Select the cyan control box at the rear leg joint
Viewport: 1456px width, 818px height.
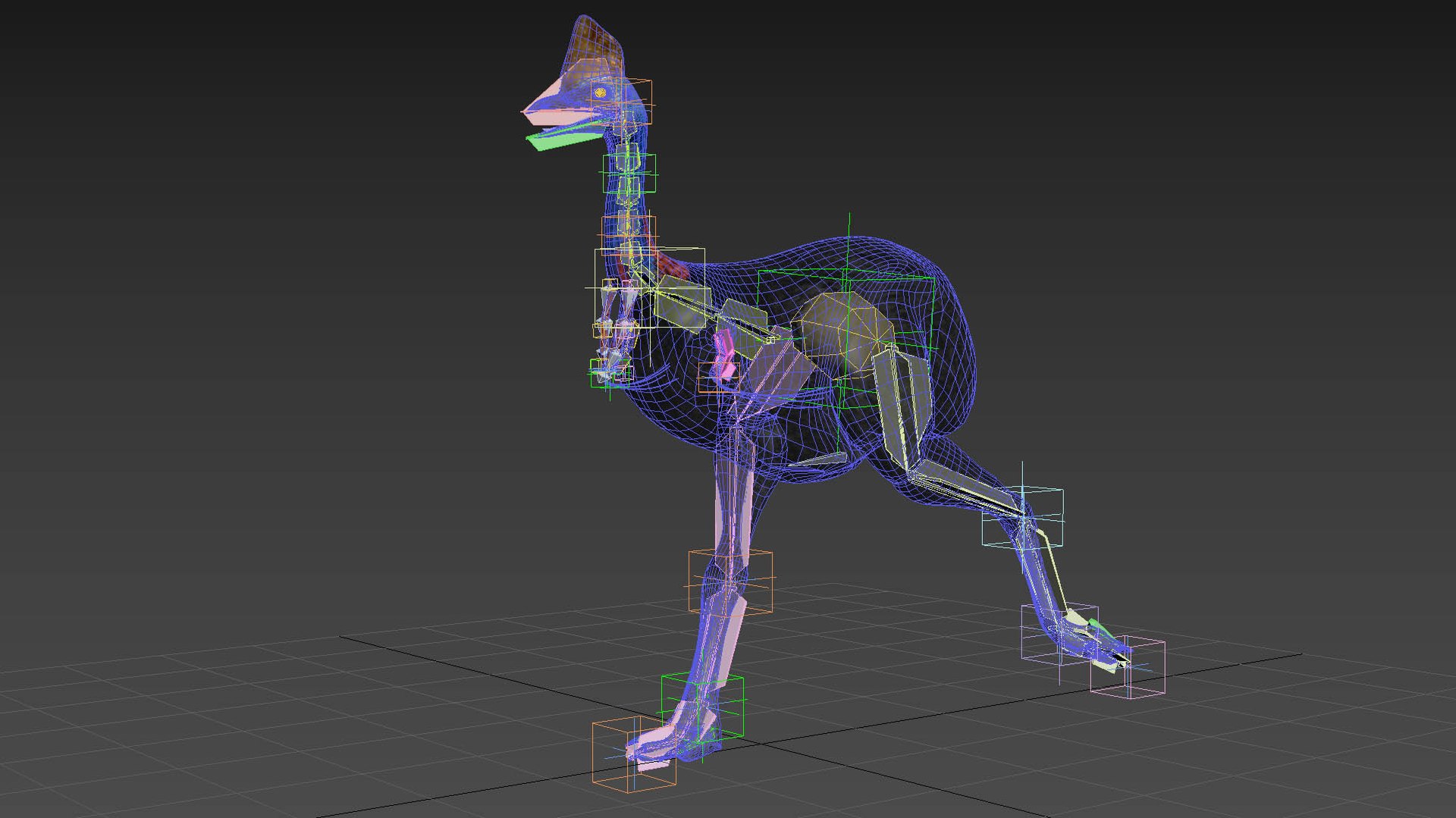tap(1023, 518)
